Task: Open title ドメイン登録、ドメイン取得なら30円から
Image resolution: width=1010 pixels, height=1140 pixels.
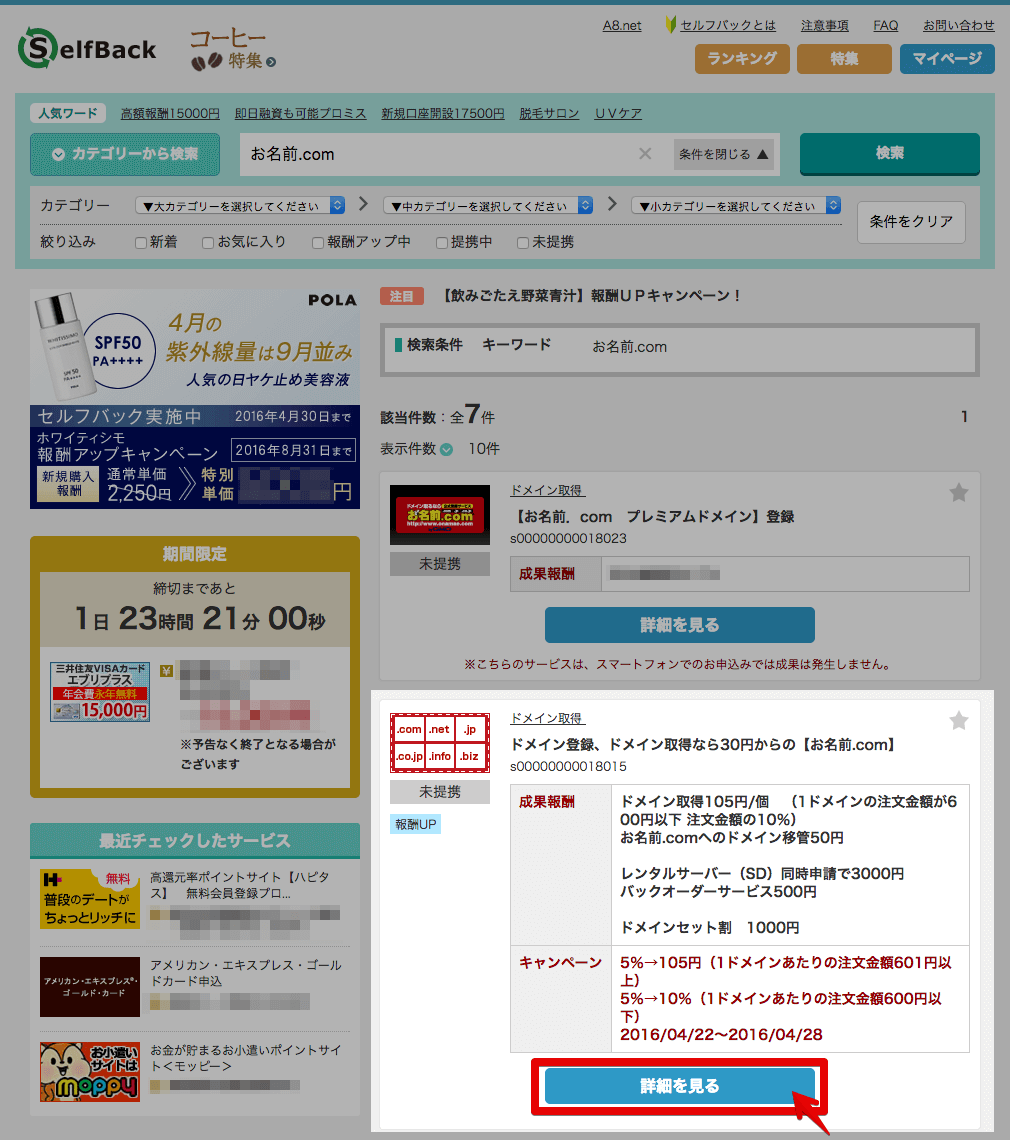Action: click(704, 744)
